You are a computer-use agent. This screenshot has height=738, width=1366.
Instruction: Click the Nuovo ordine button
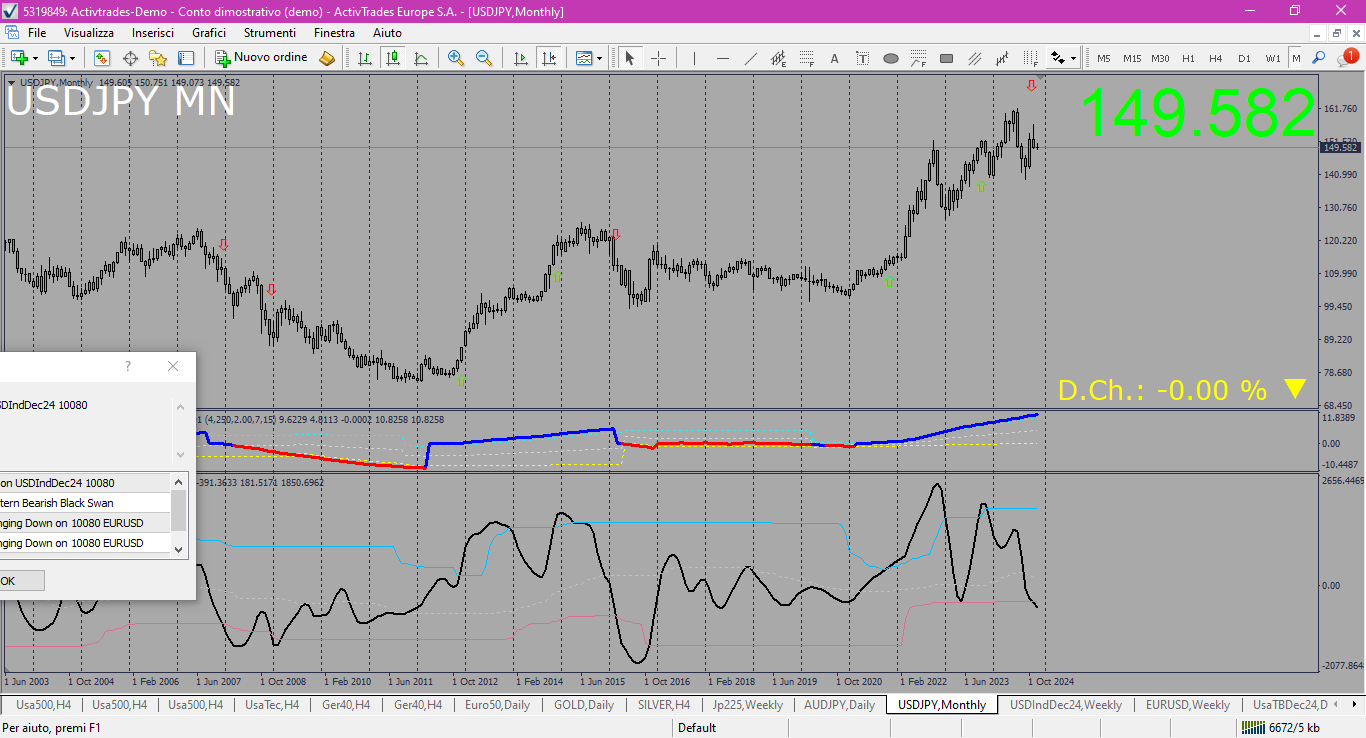(x=262, y=58)
